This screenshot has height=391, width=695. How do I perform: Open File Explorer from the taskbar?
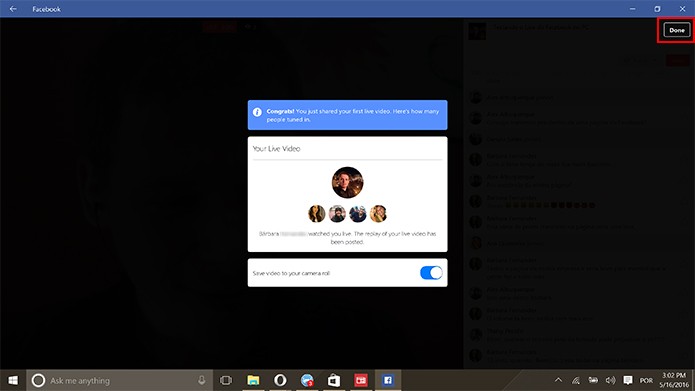coord(253,380)
